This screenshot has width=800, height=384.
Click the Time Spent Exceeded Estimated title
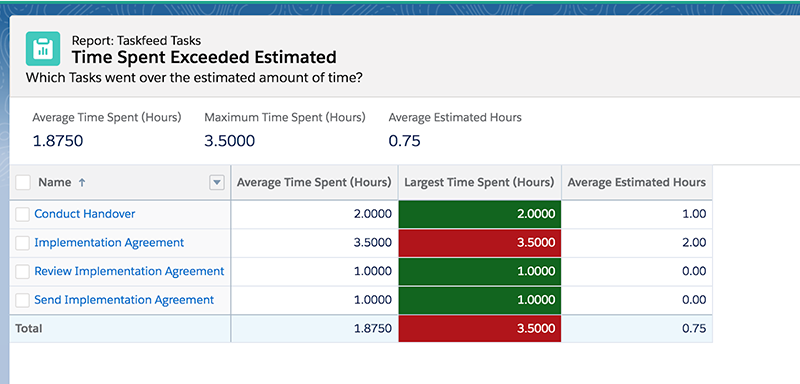(204, 57)
